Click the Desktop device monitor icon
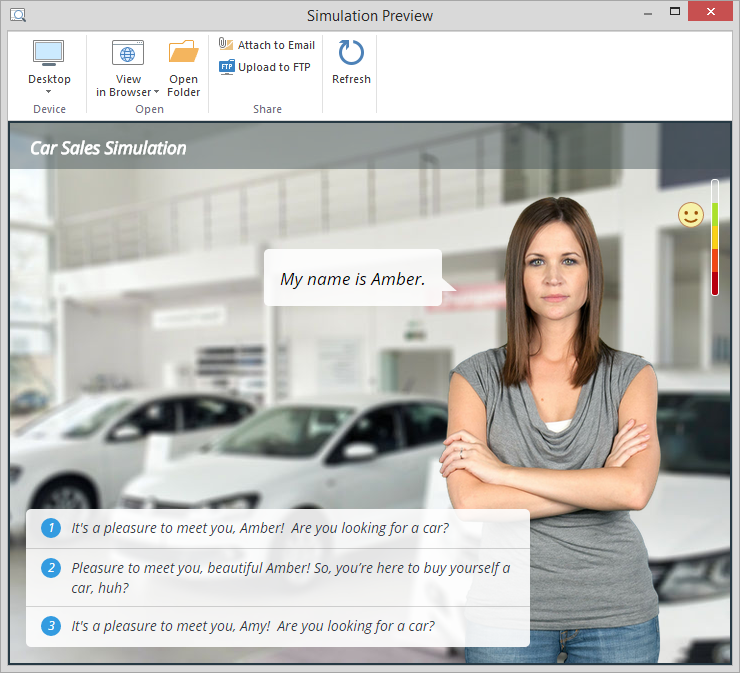Image resolution: width=740 pixels, height=673 pixels. [49, 53]
